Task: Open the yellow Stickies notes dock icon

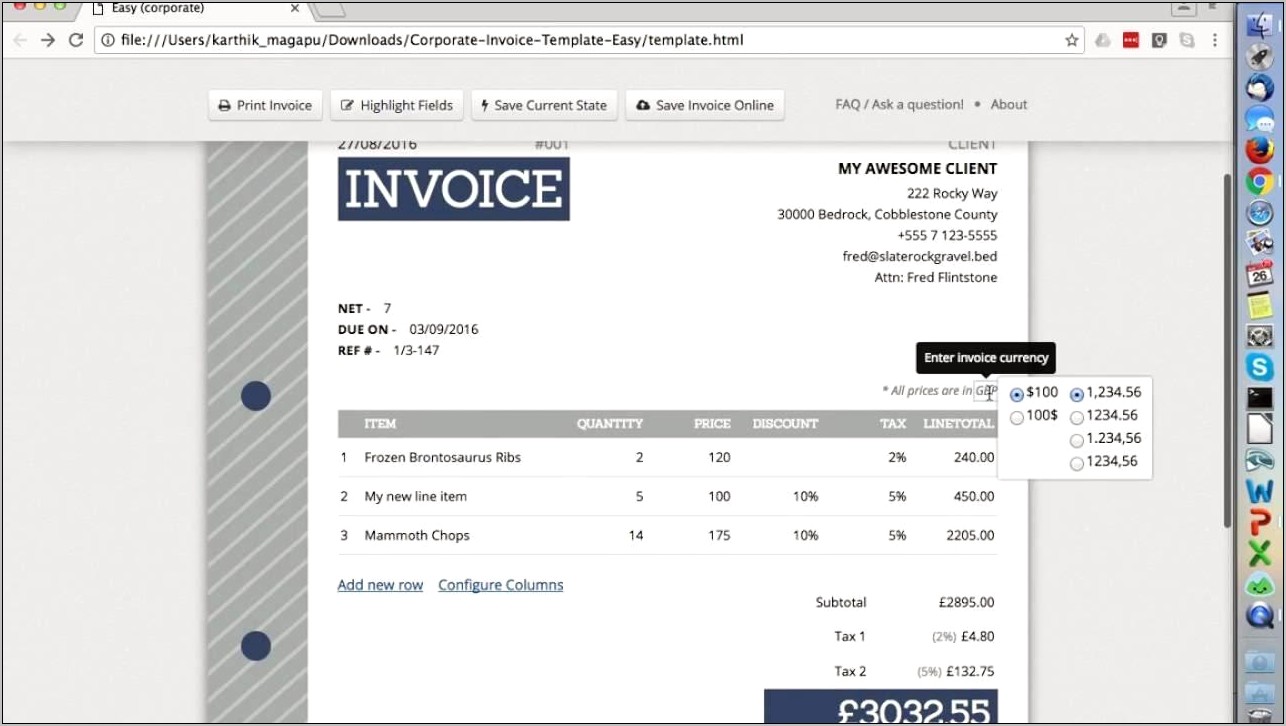Action: coord(1259,305)
